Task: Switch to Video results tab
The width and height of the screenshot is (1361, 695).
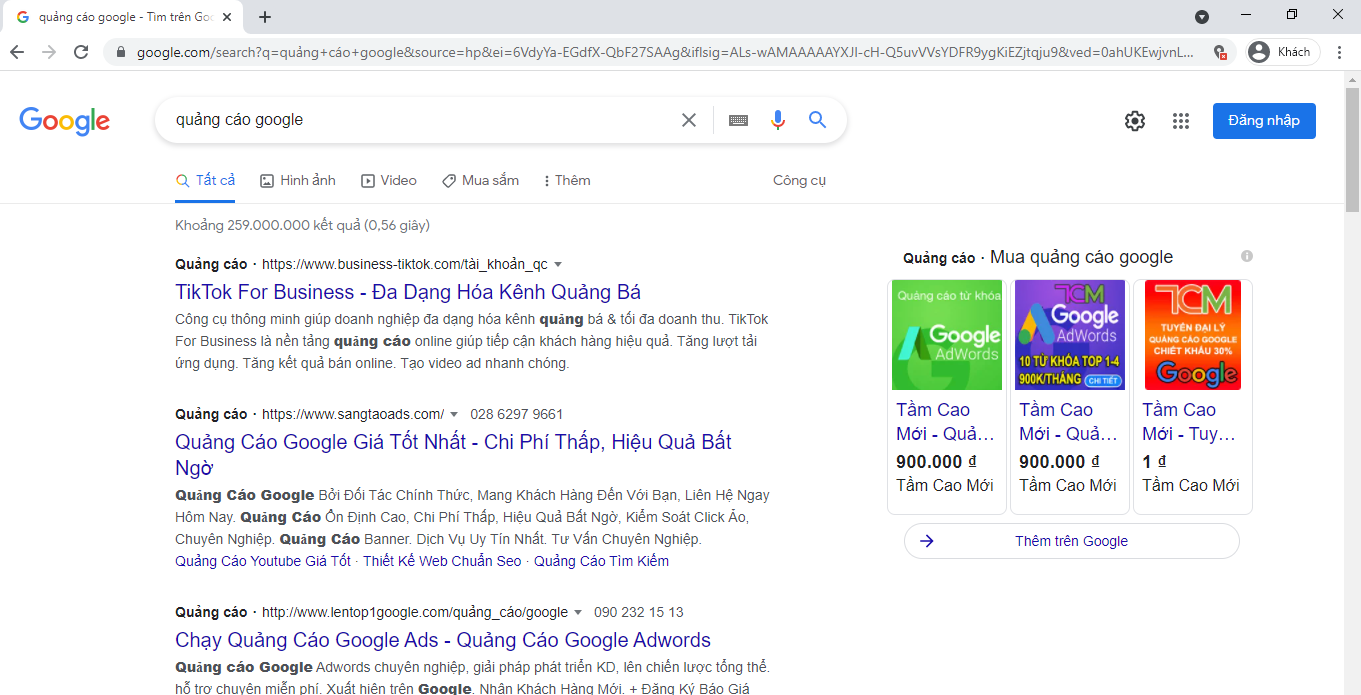Action: 389,180
